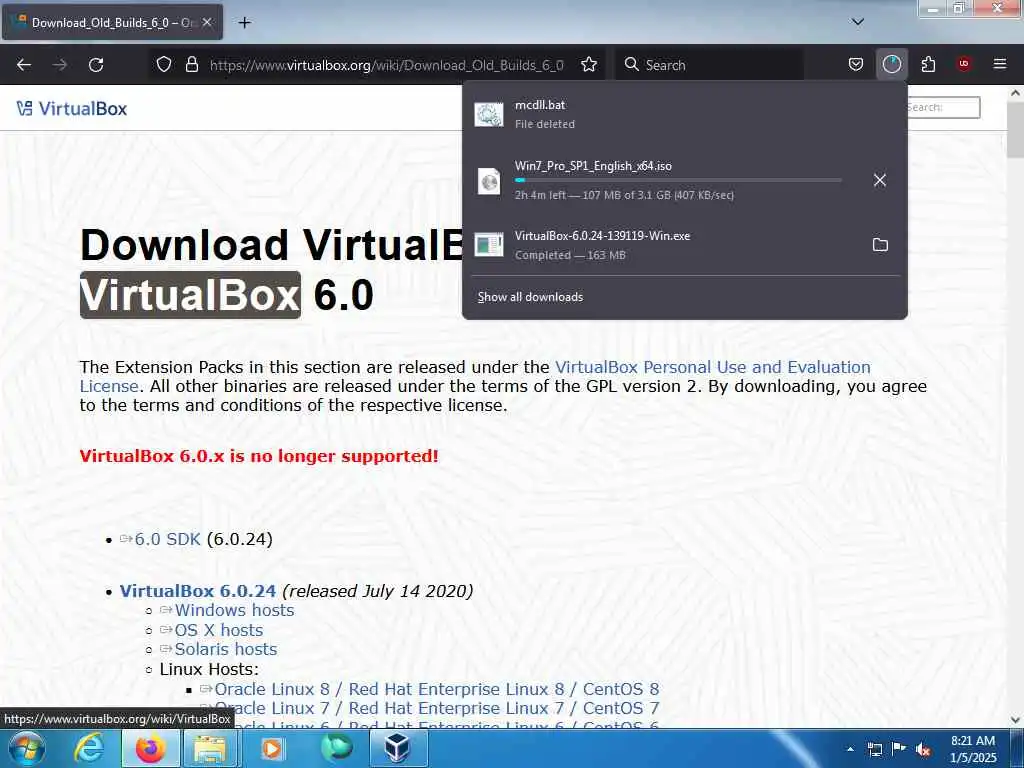Viewport: 1024px width, 768px height.
Task: Open uBlock Origin extension icon
Action: [963, 64]
